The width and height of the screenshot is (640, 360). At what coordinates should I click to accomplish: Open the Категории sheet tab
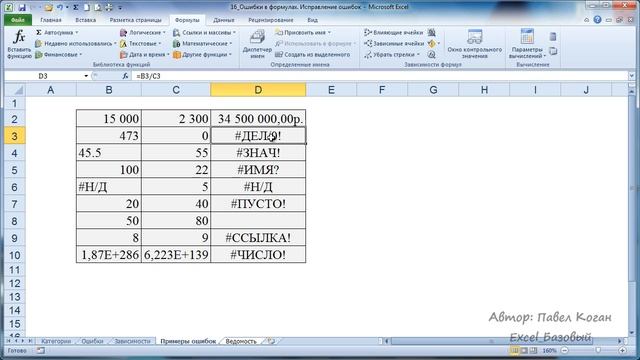(x=56, y=341)
